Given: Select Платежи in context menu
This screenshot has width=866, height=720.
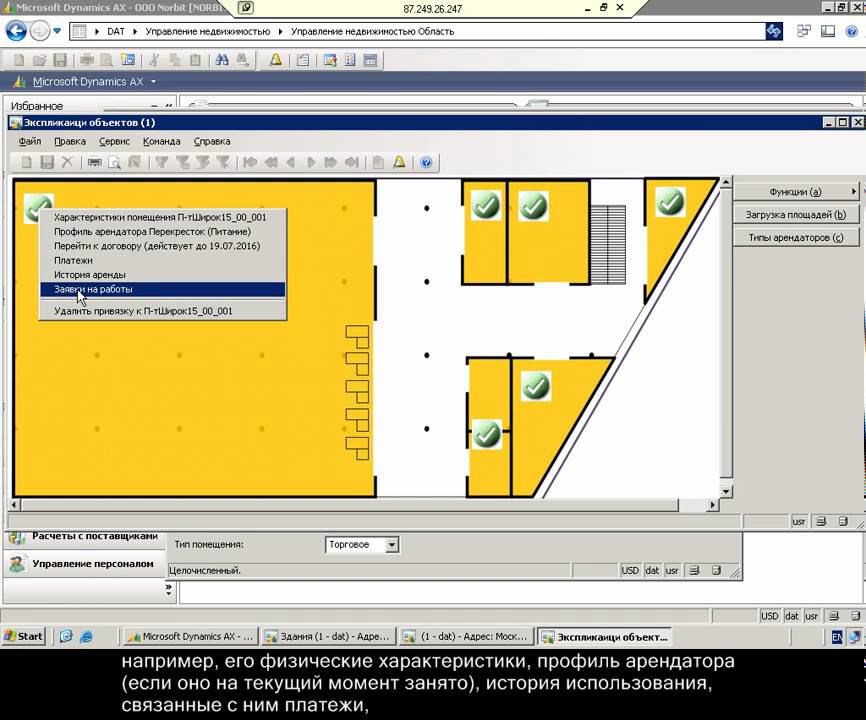Looking at the screenshot, I should coord(163,260).
